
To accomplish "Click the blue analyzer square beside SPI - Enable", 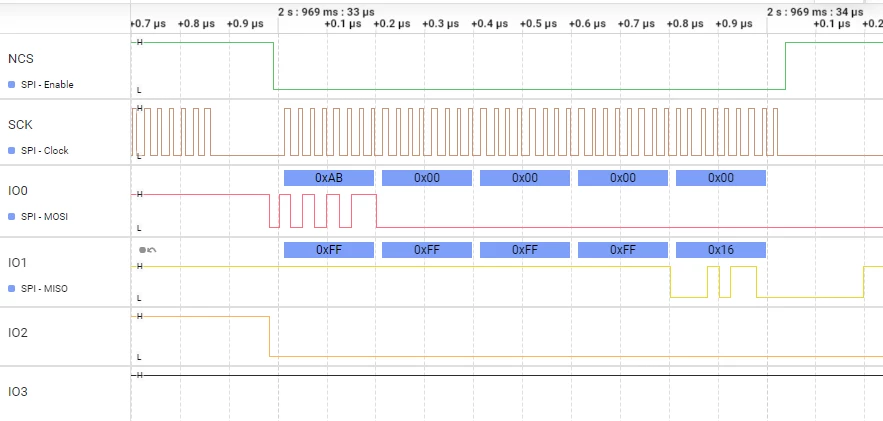I will (x=11, y=85).
